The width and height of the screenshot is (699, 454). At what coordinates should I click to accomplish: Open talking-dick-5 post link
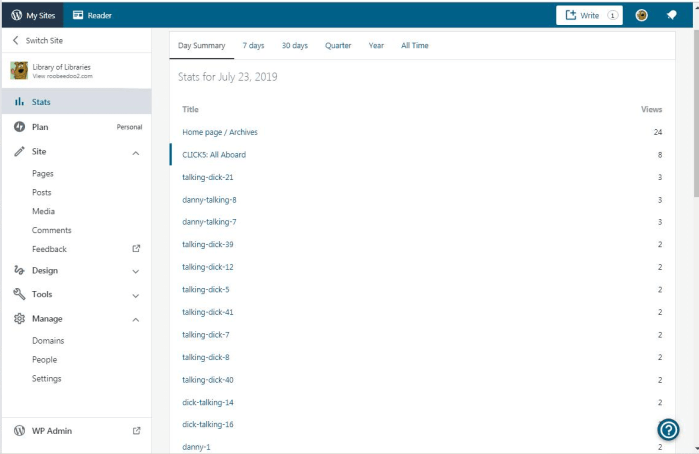(x=206, y=289)
